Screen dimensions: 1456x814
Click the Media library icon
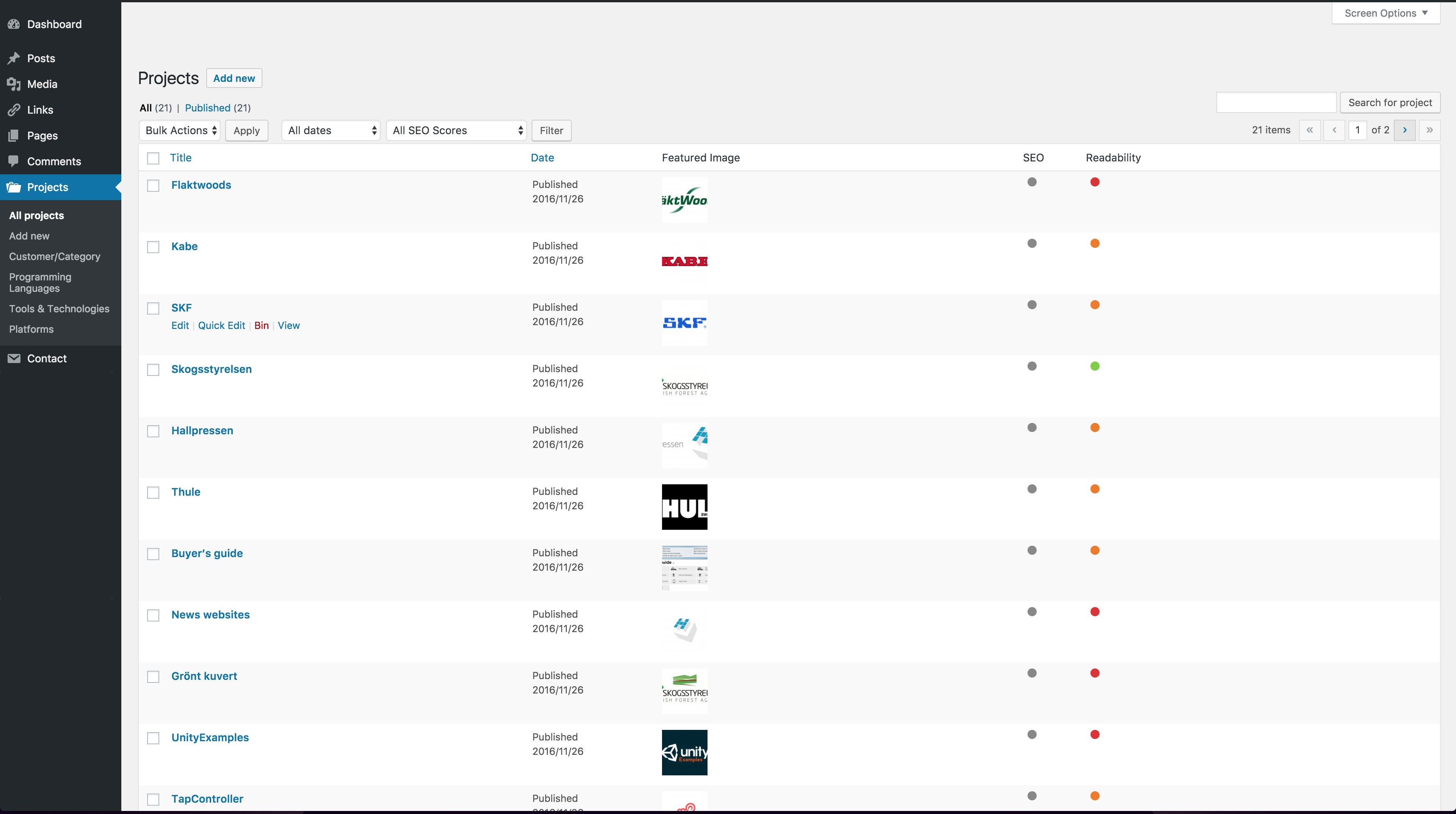[x=14, y=84]
